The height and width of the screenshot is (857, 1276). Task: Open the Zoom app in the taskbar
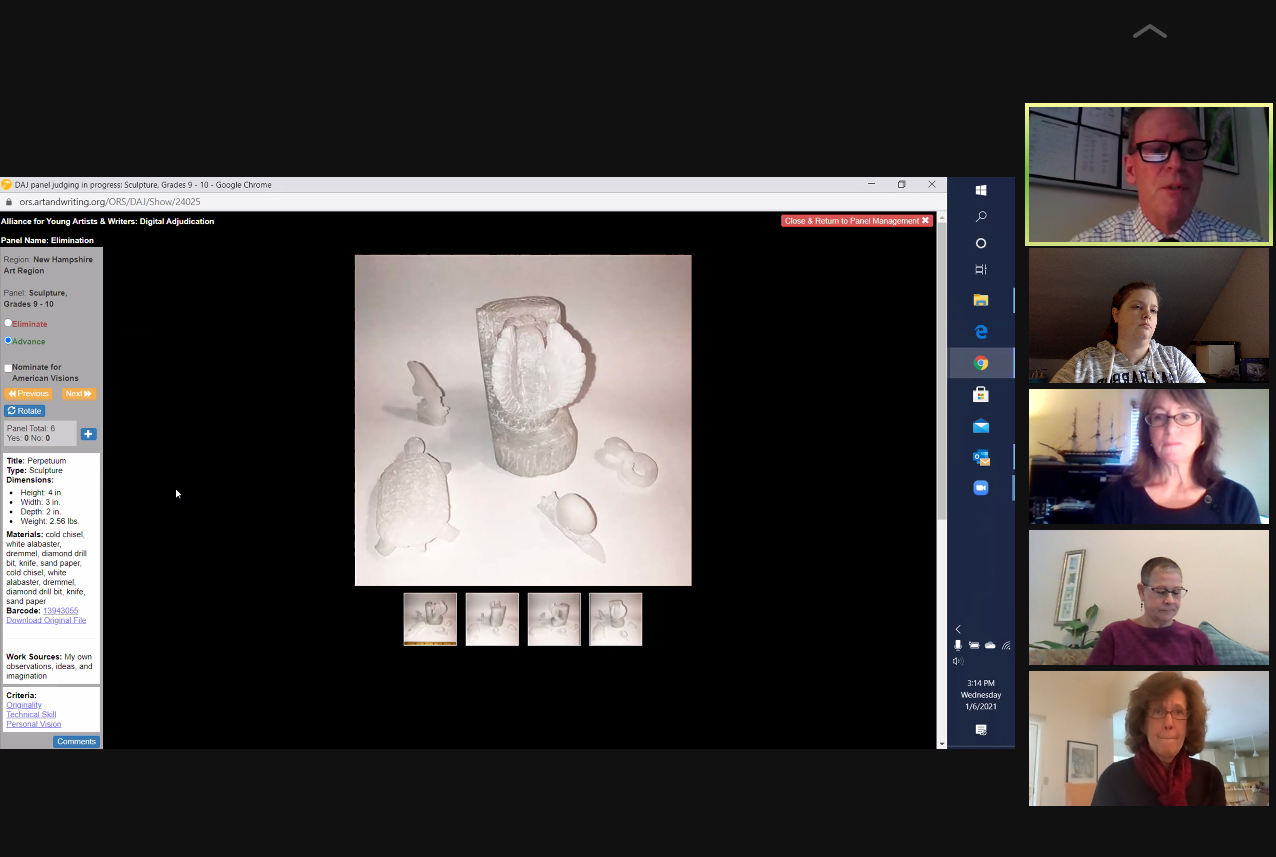click(980, 488)
